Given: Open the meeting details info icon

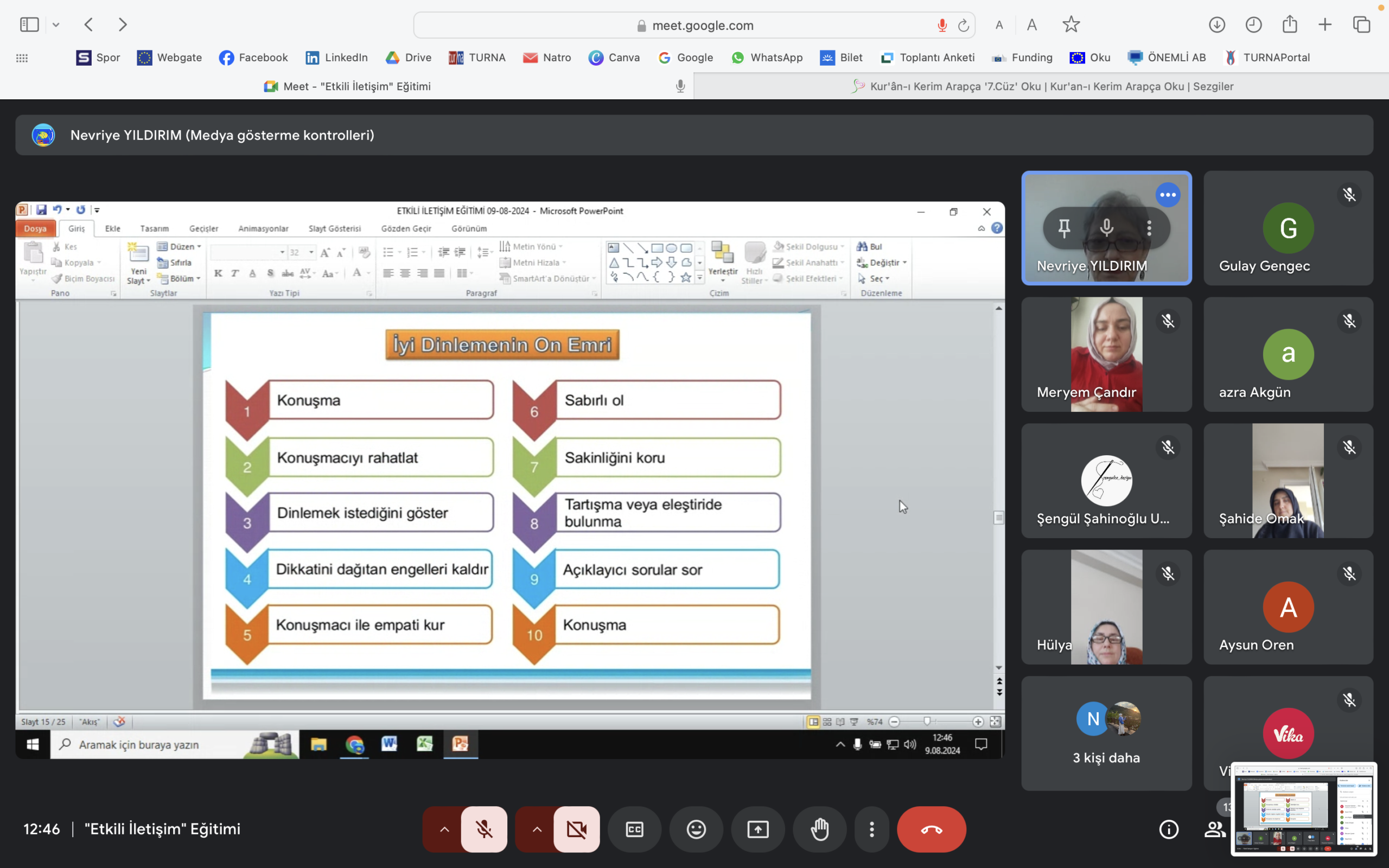Looking at the screenshot, I should [1169, 829].
